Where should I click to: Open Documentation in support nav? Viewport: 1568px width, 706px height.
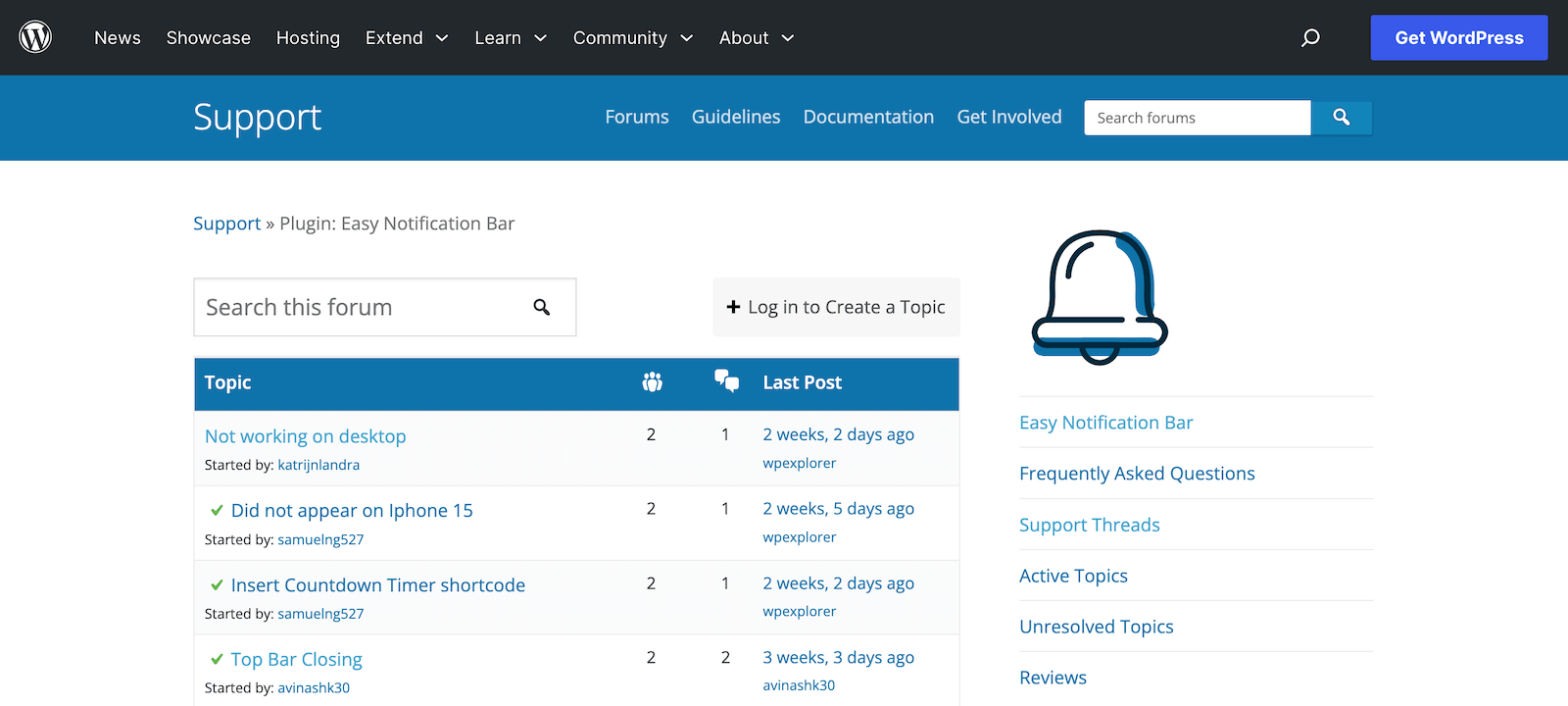(868, 117)
